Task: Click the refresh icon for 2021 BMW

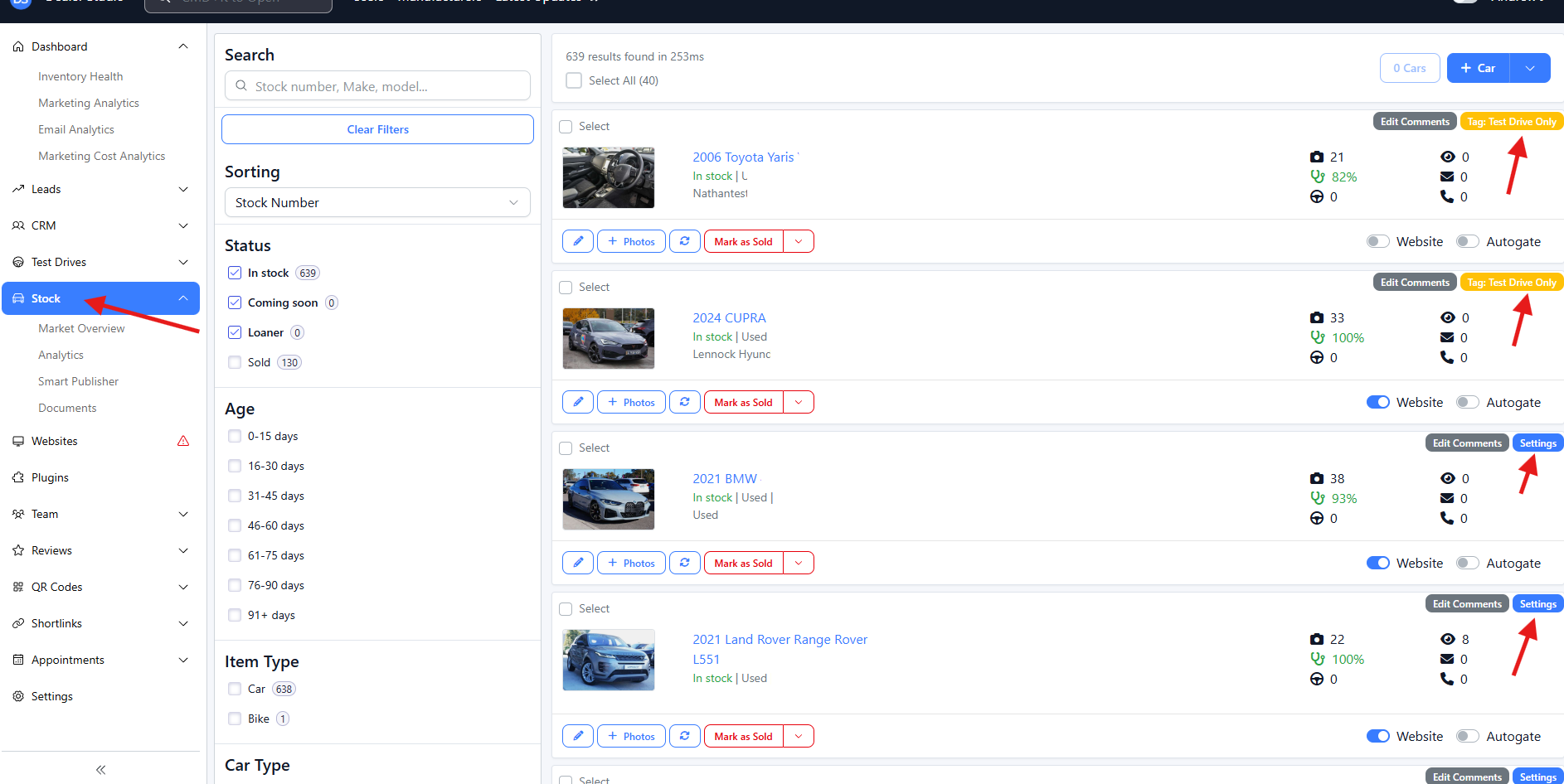Action: 685,563
